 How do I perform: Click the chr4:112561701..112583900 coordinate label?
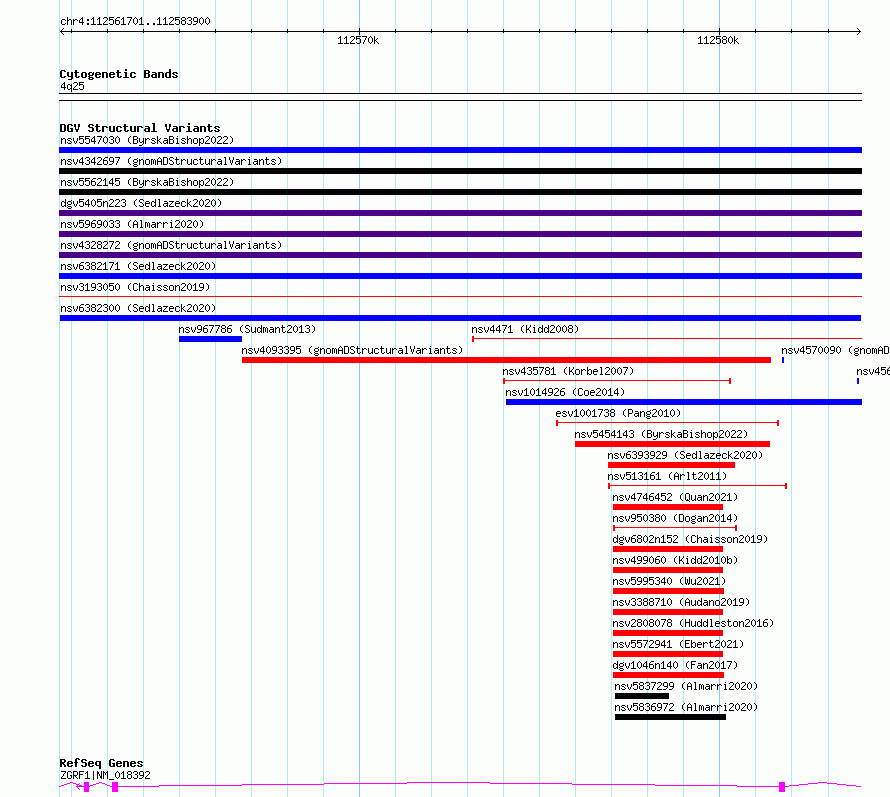click(x=135, y=22)
